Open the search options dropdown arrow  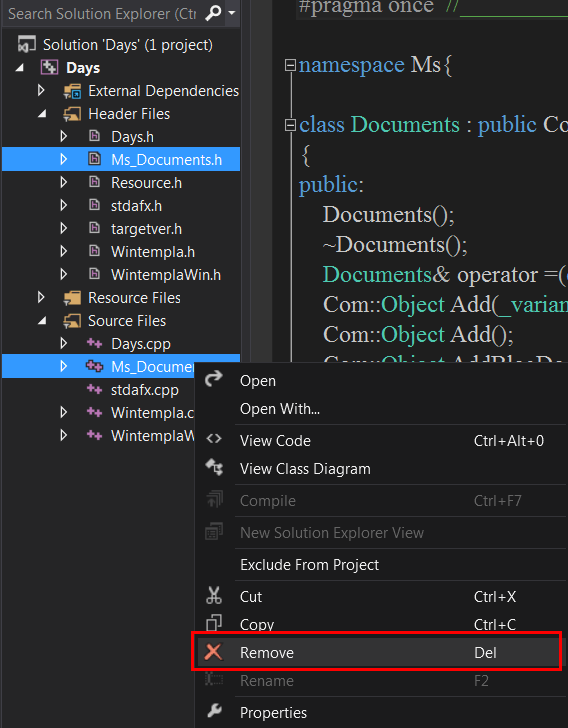[232, 13]
